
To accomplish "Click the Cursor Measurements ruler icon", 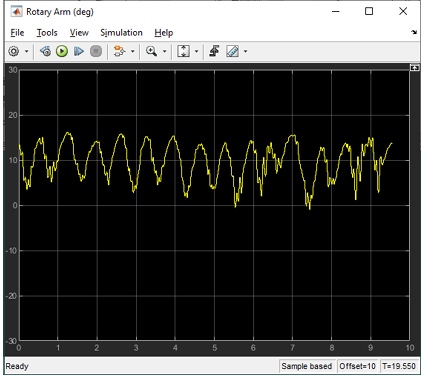I will pos(232,51).
